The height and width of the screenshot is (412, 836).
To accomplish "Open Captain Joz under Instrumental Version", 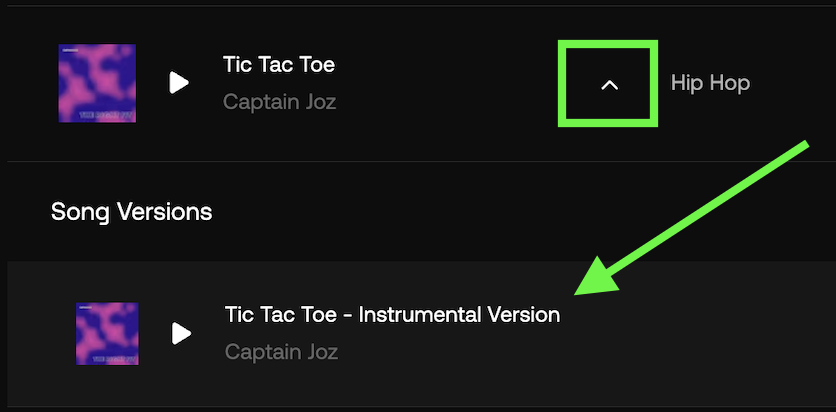I will click(282, 352).
